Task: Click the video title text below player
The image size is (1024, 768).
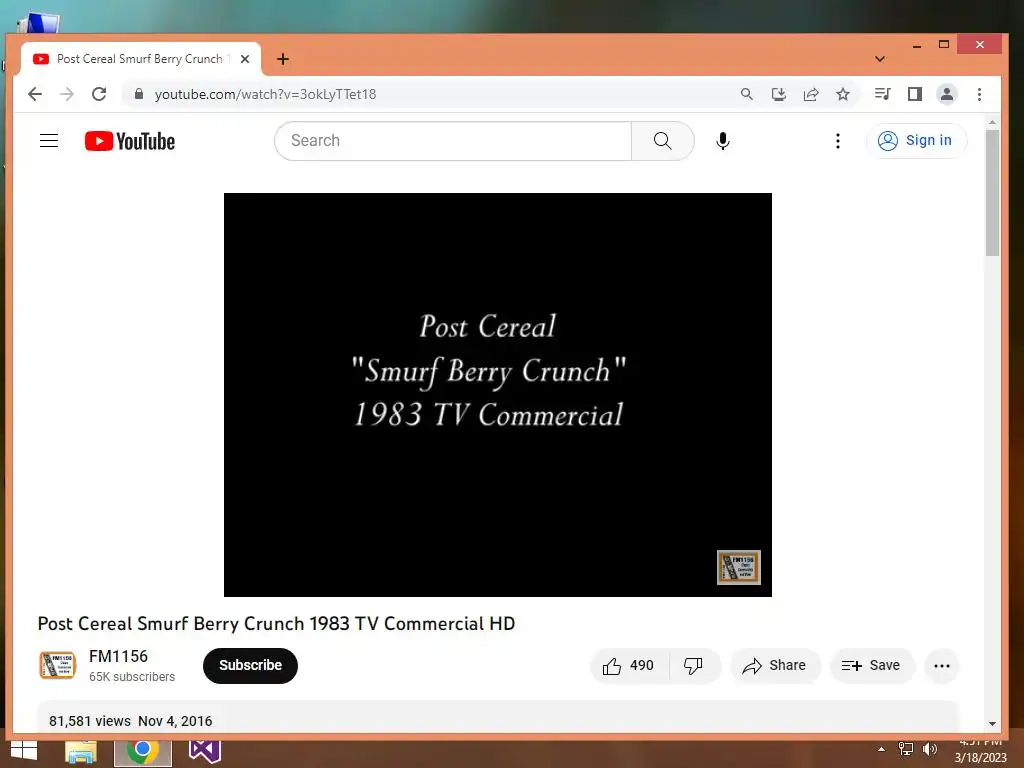Action: click(276, 624)
